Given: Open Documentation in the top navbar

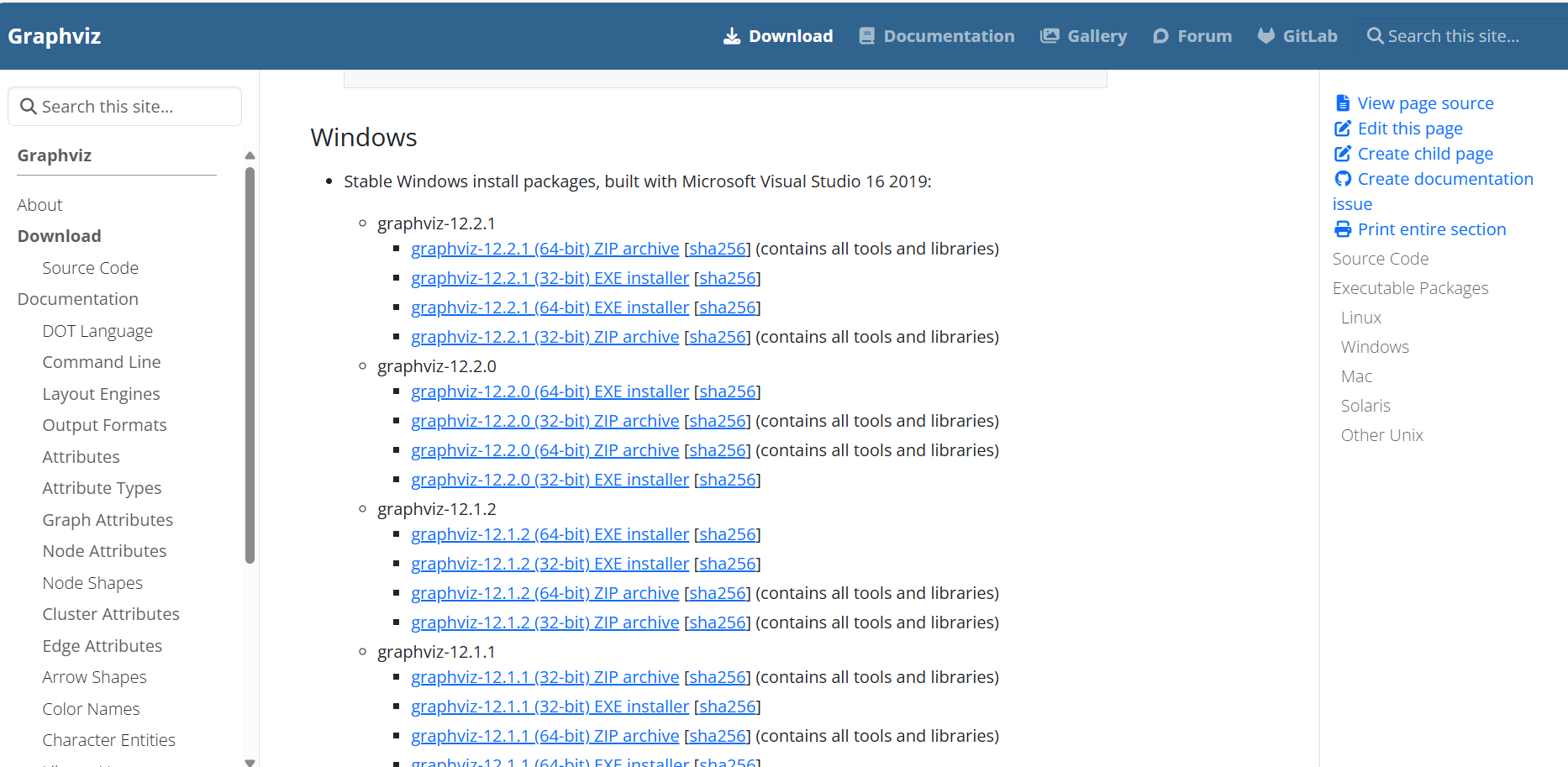Looking at the screenshot, I should (x=936, y=36).
